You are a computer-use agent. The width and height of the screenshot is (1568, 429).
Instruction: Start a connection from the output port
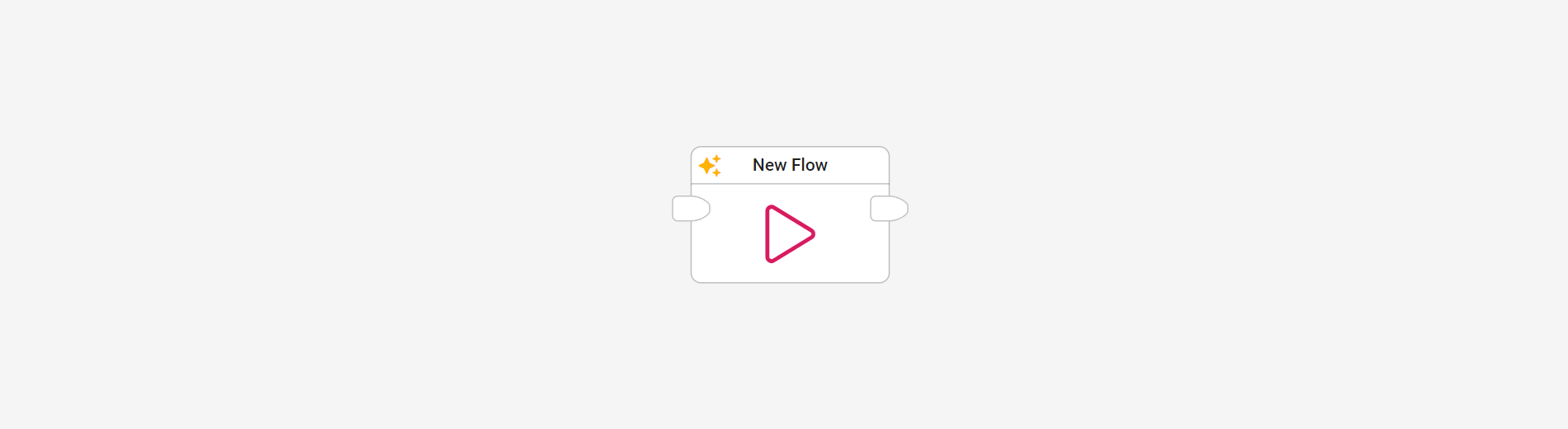coord(889,209)
